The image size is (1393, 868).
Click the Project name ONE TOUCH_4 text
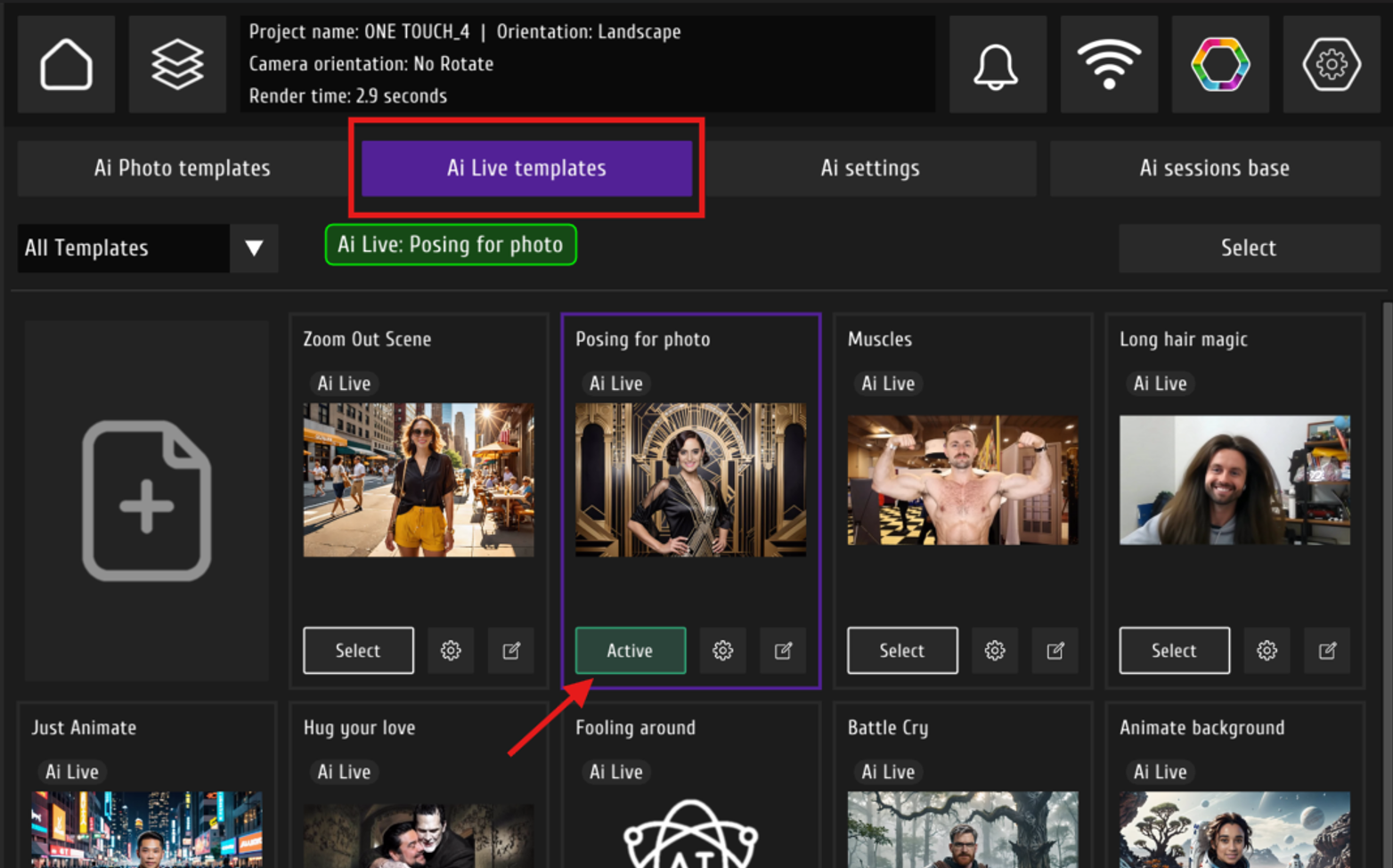pos(359,32)
